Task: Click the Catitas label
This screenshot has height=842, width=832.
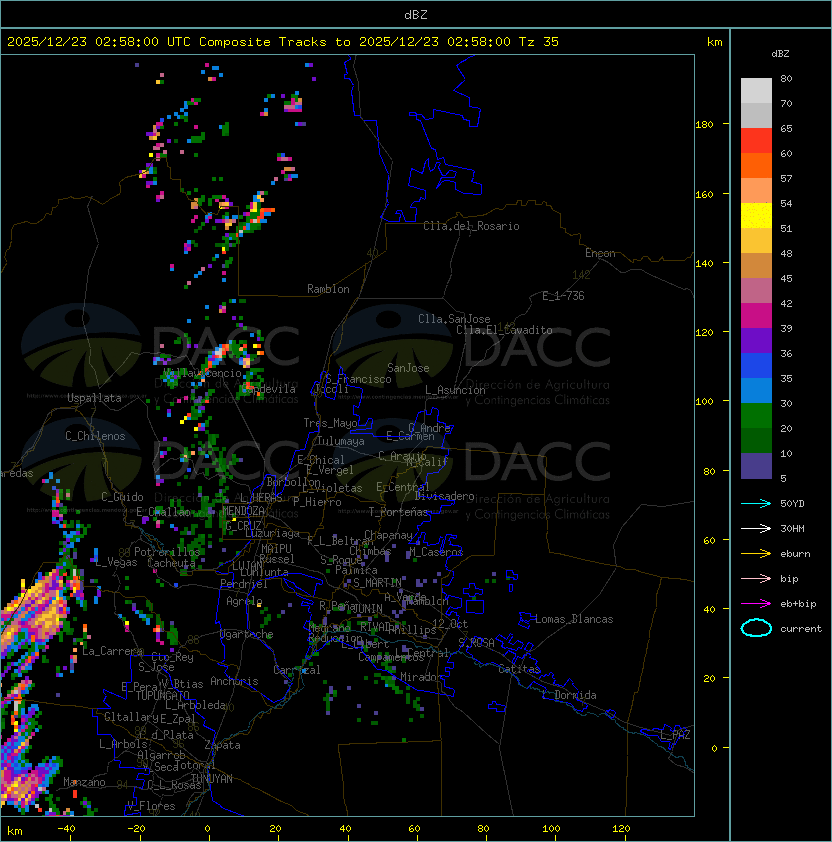Action: 519,669
